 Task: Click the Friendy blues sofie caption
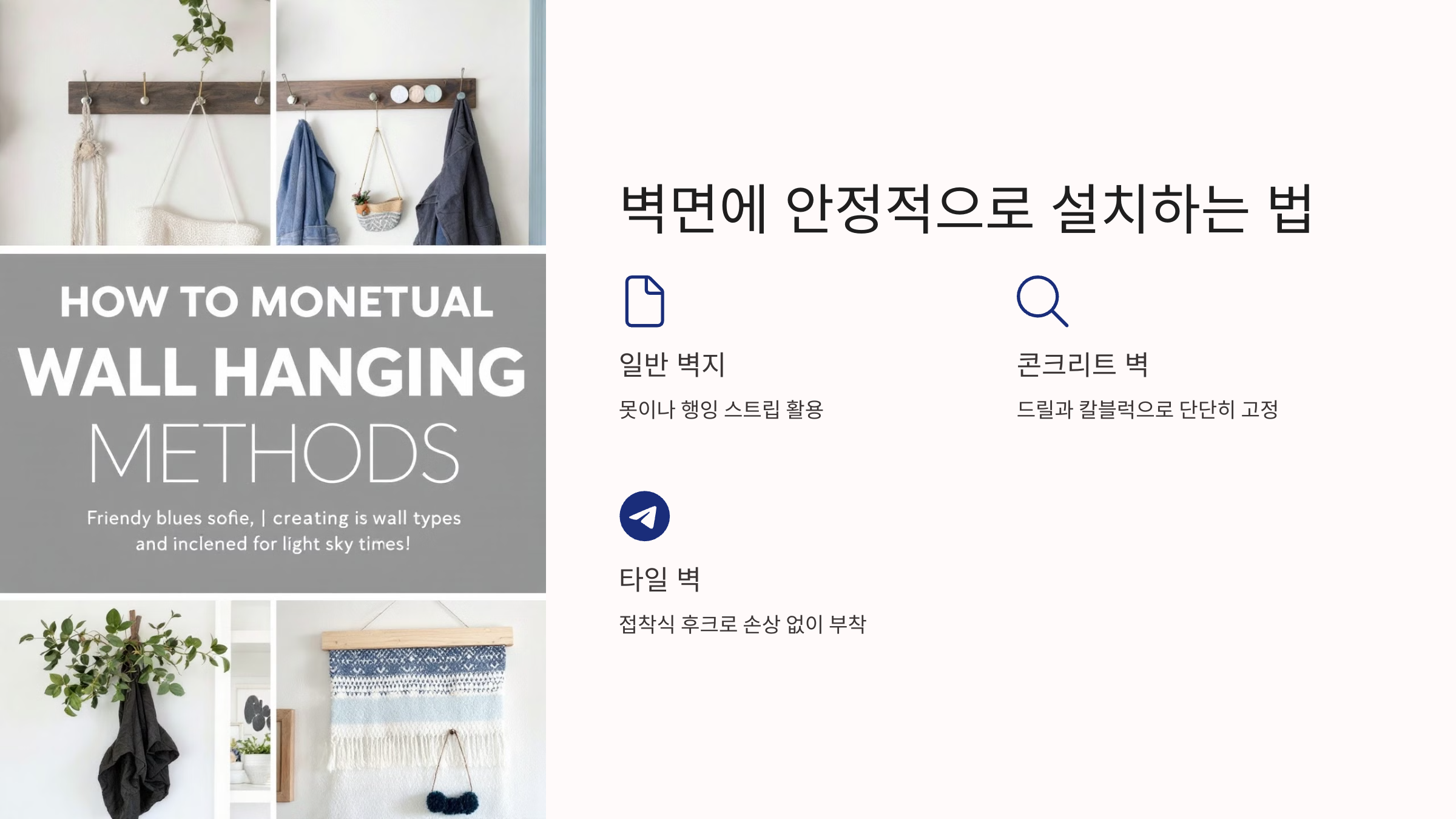pyautogui.click(x=274, y=531)
